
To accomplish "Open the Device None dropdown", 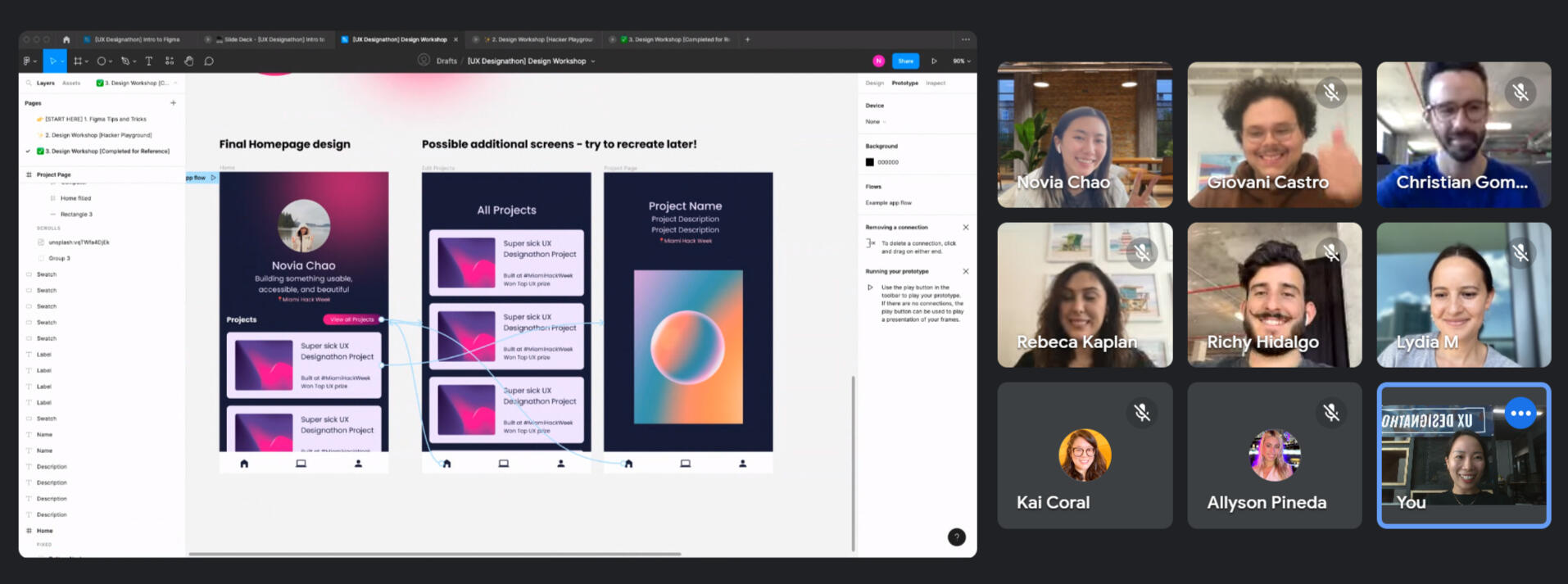I will 875,121.
